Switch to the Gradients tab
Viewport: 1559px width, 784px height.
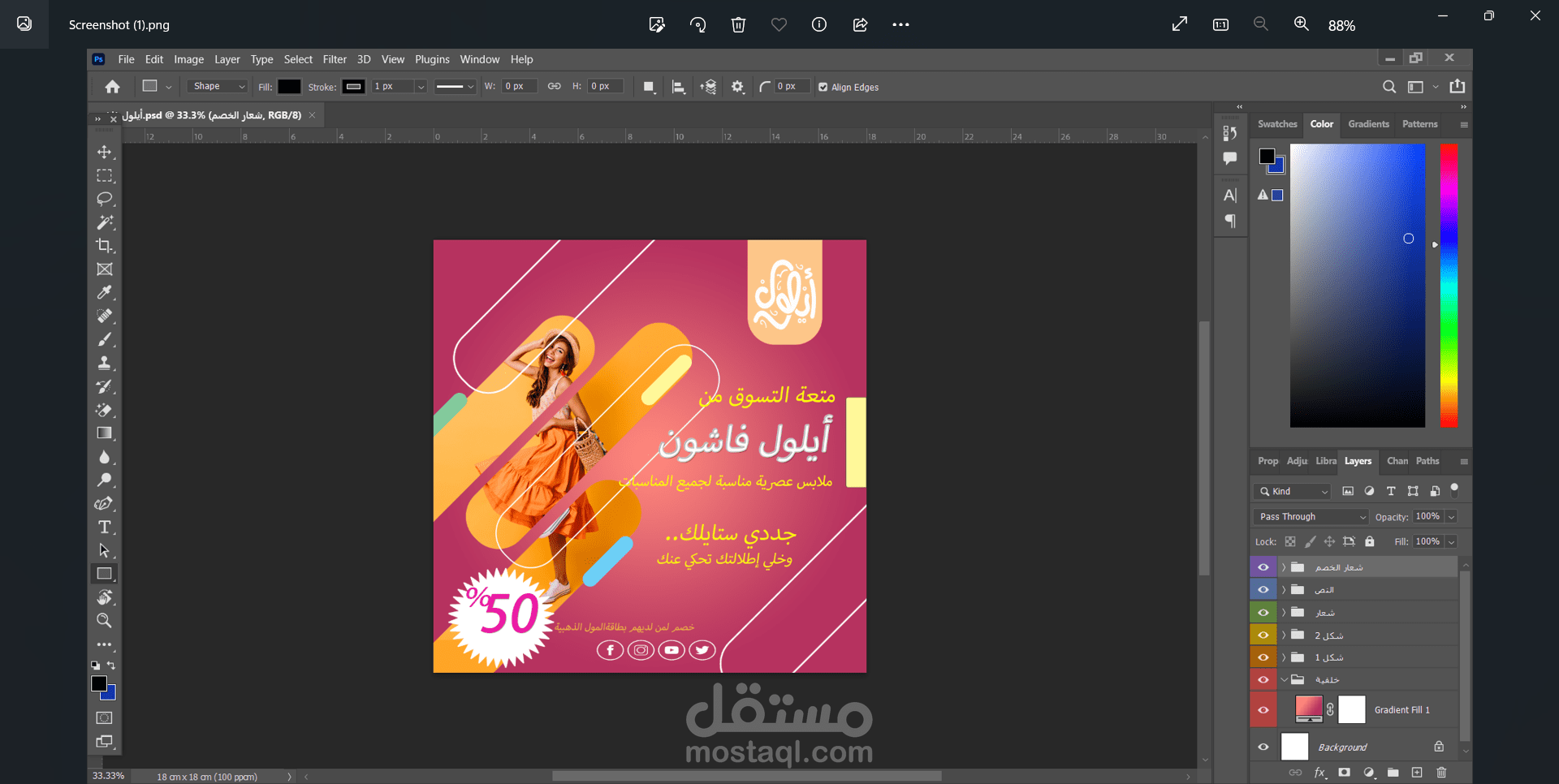point(1368,124)
